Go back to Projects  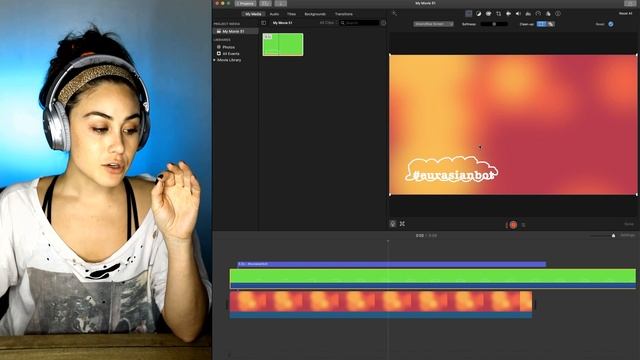point(245,3)
